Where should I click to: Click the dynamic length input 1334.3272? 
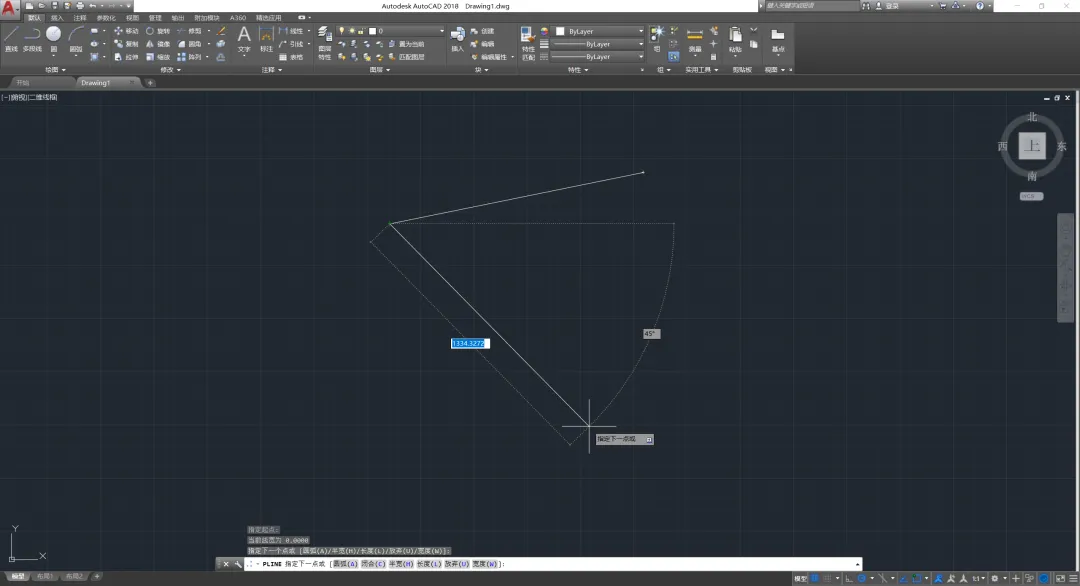(470, 343)
